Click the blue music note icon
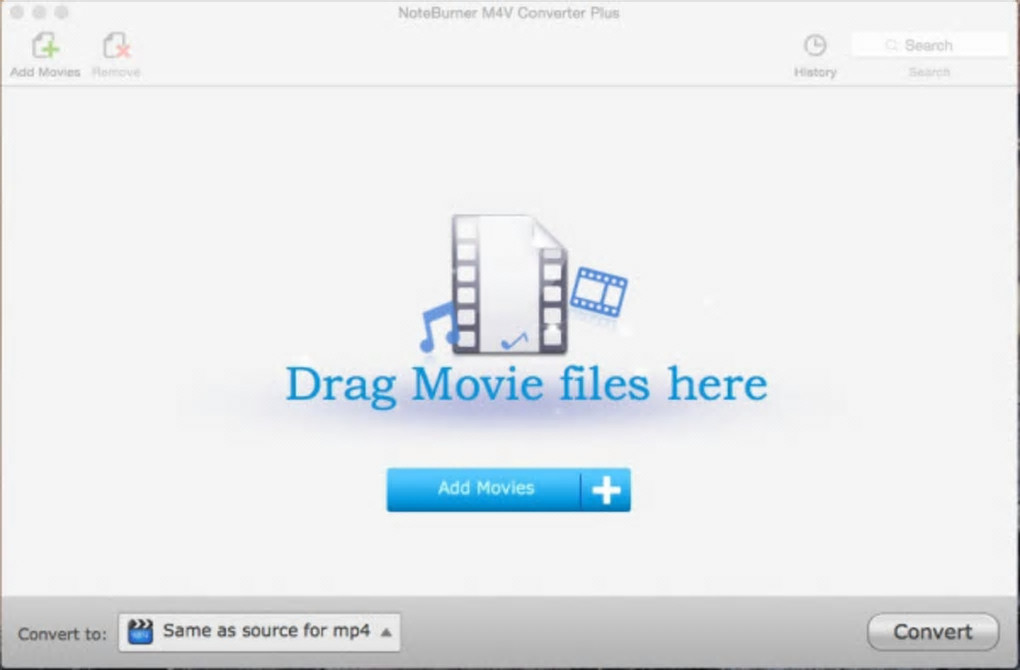1020x670 pixels. 438,327
